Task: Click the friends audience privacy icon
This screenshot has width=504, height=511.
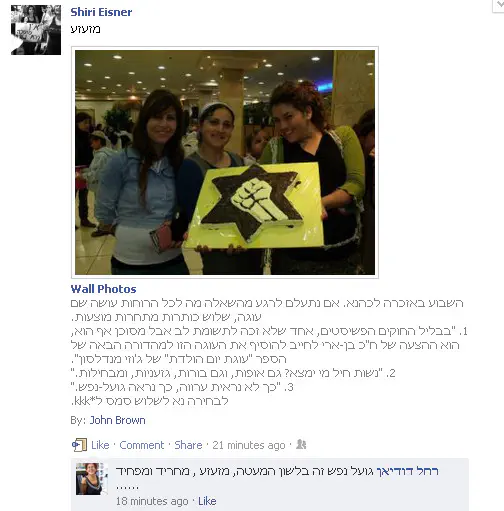Action: 301,444
